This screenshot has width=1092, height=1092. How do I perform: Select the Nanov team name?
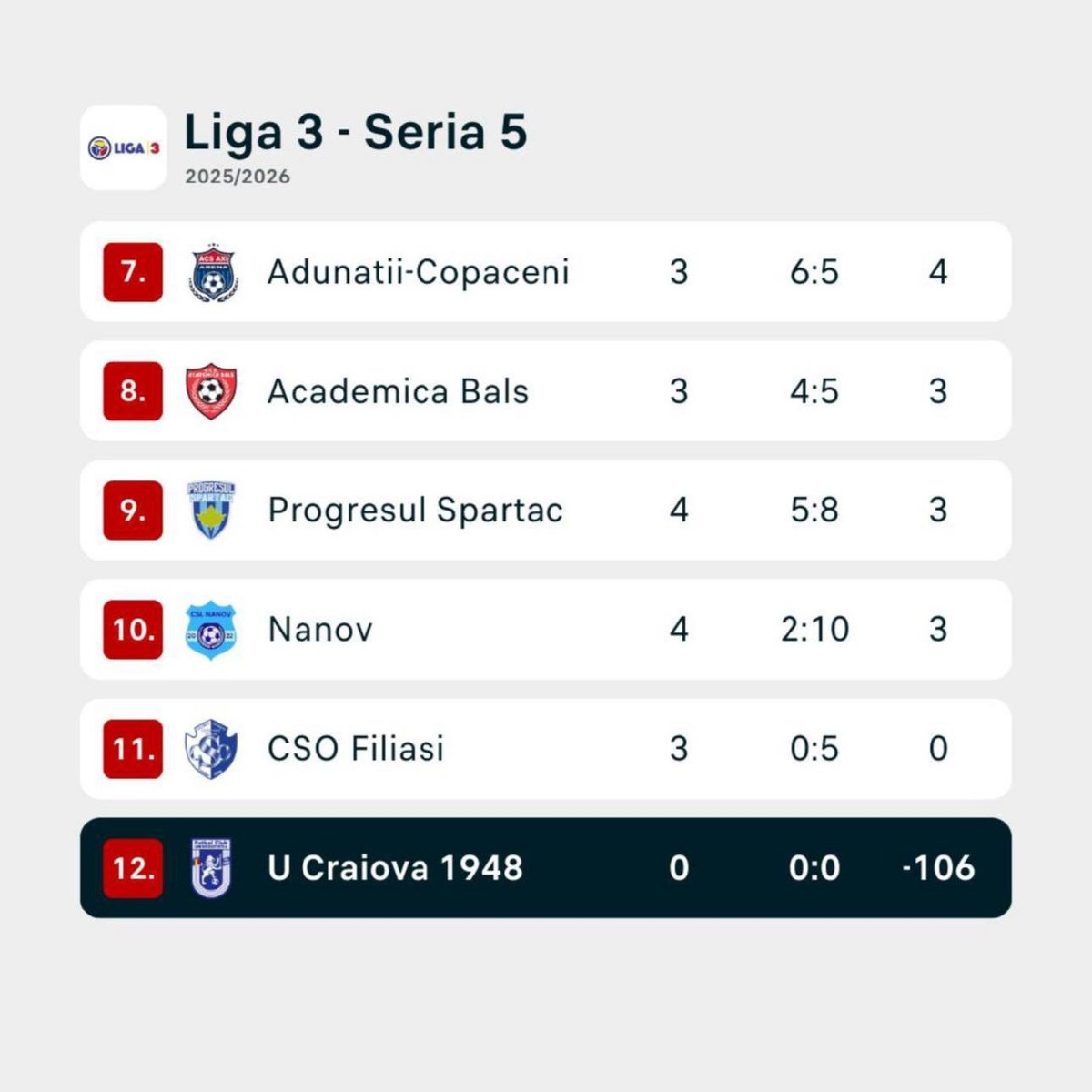(320, 630)
